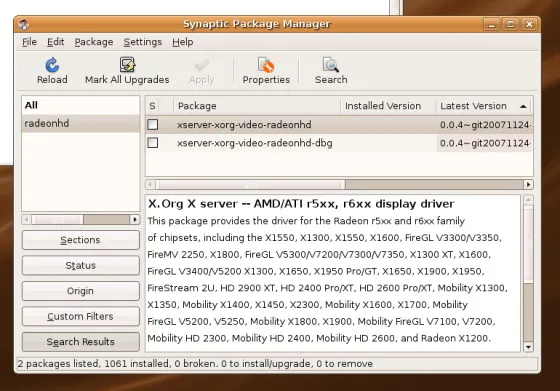
Task: Click the X.Org X server description heading
Action: tap(301, 204)
